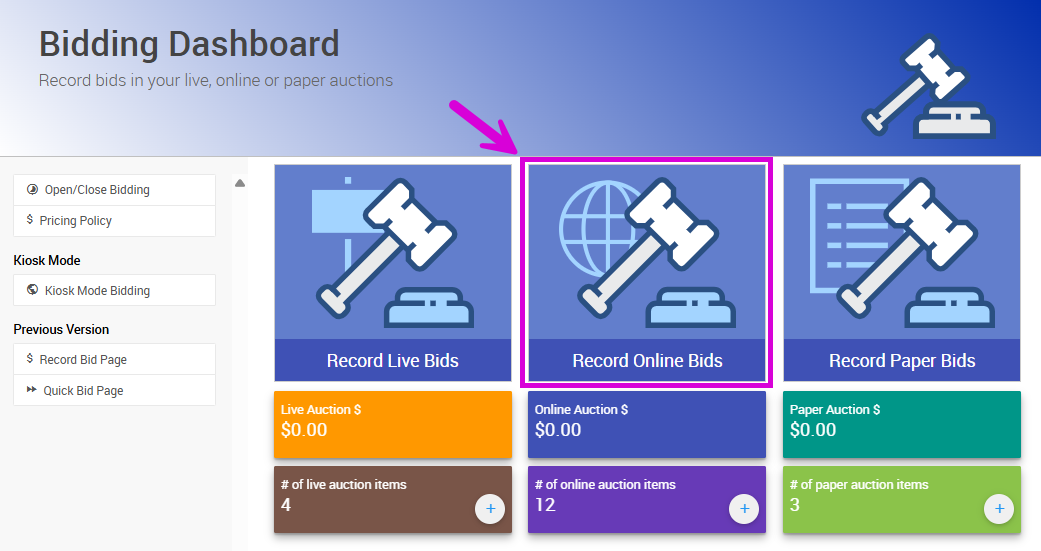Click the gavel icon in the header banner
The width and height of the screenshot is (1041, 551).
[927, 89]
